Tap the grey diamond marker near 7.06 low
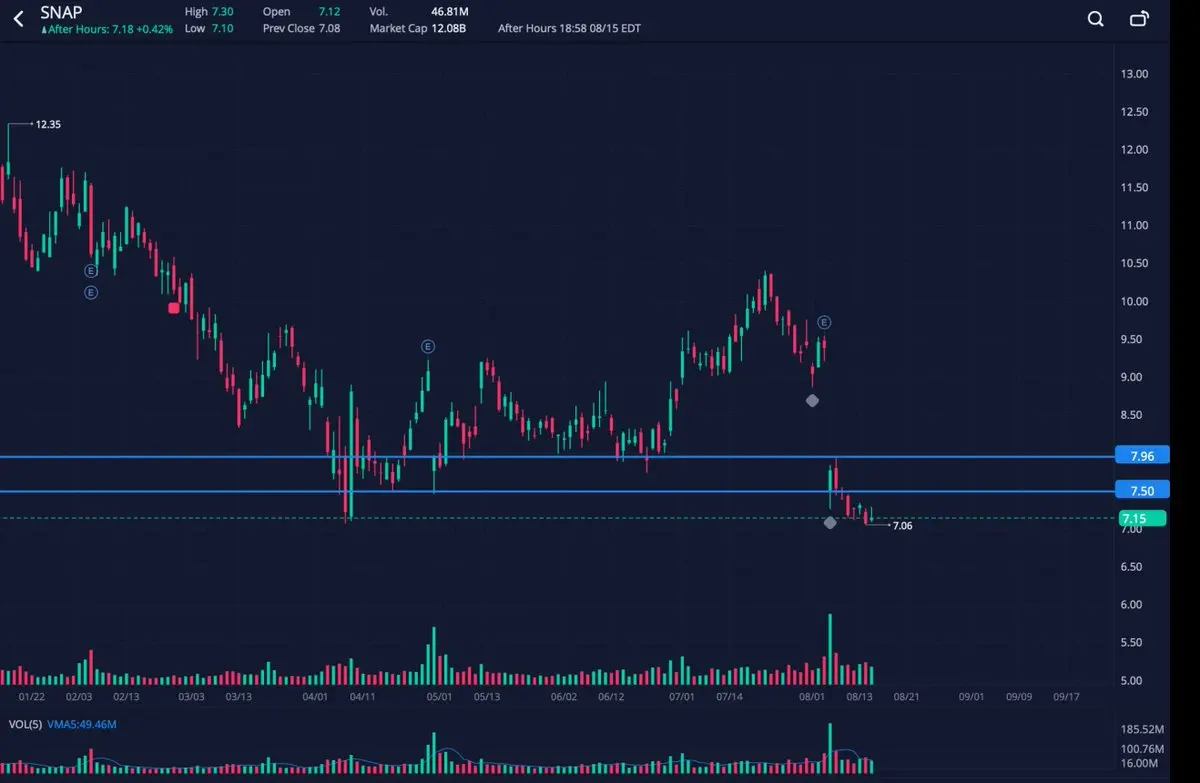The width and height of the screenshot is (1200, 783). coord(830,522)
